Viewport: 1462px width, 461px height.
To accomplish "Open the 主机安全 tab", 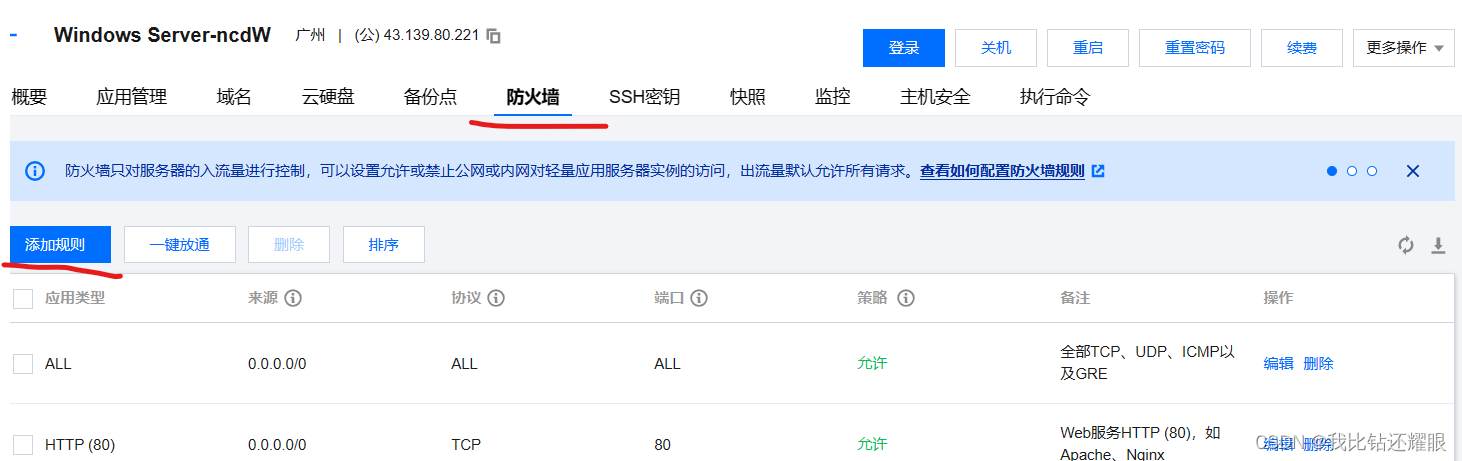I will 935,97.
